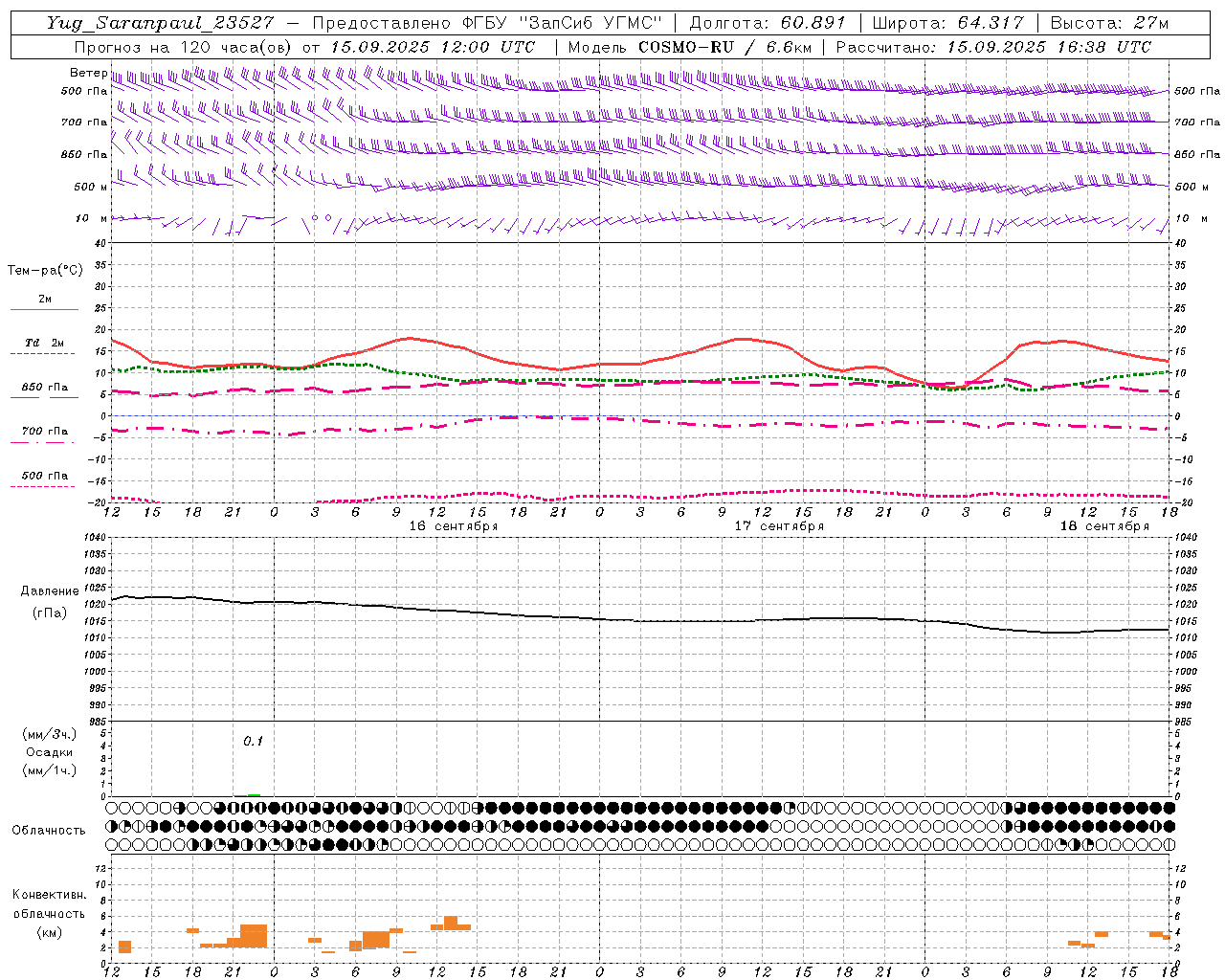The height and width of the screenshot is (980, 1225).
Task: Click the model name COSMO-RU / 6.6км
Action: click(x=724, y=47)
